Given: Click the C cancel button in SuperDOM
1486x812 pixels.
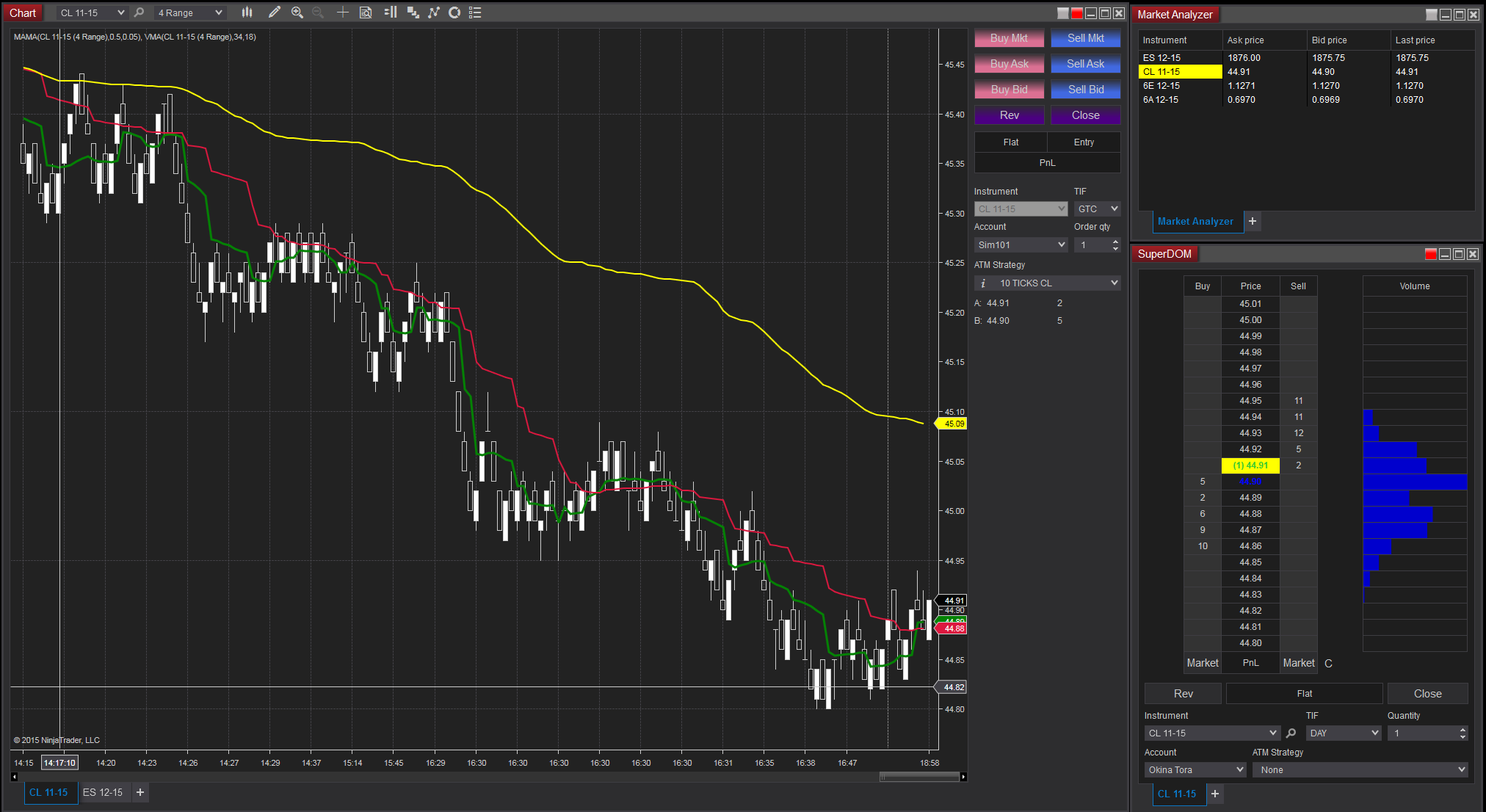Looking at the screenshot, I should [x=1328, y=663].
